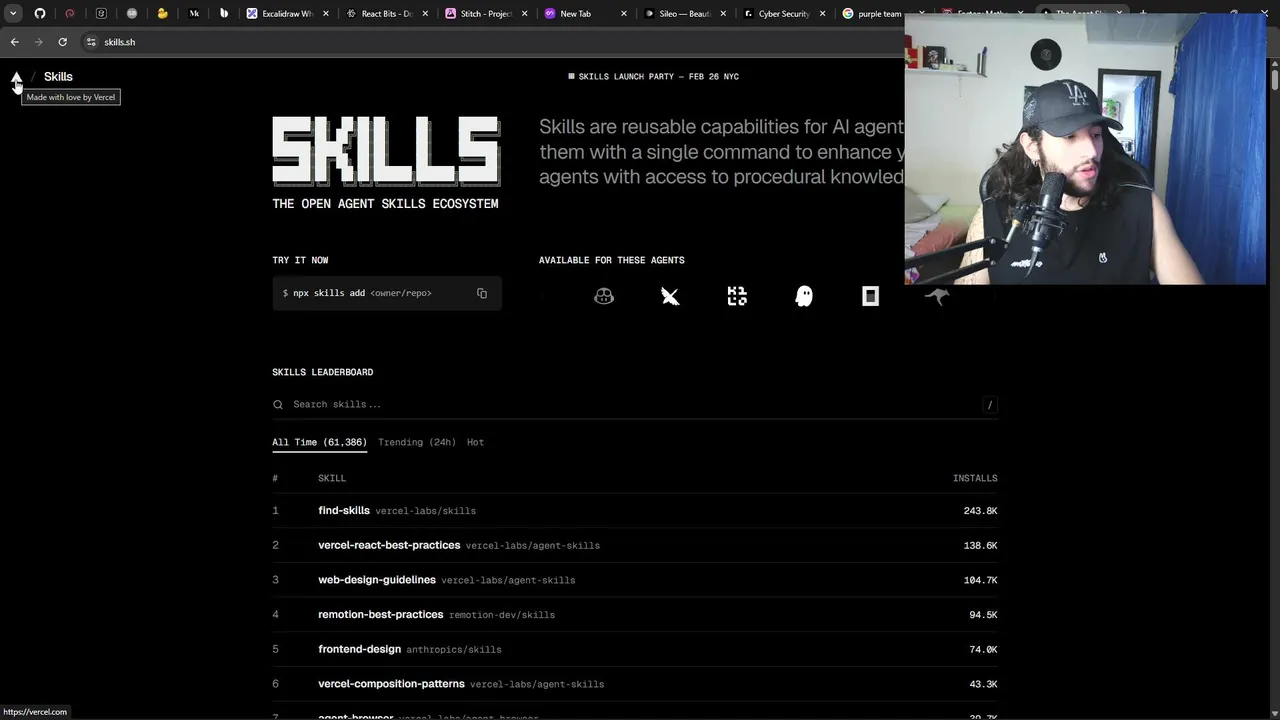Select the kangaroo Roo agent icon

tap(937, 296)
